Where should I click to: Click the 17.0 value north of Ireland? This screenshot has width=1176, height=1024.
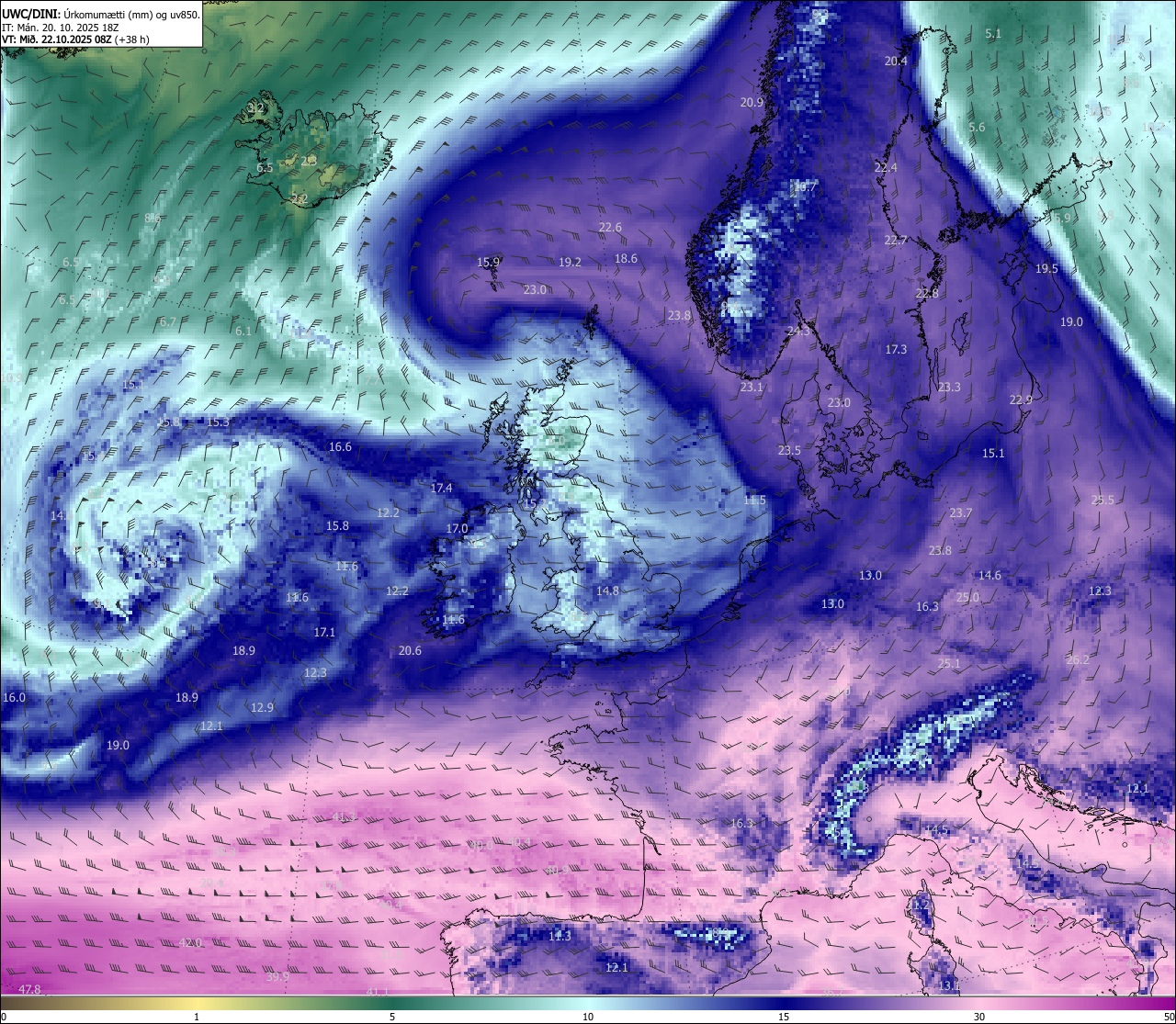pos(457,529)
